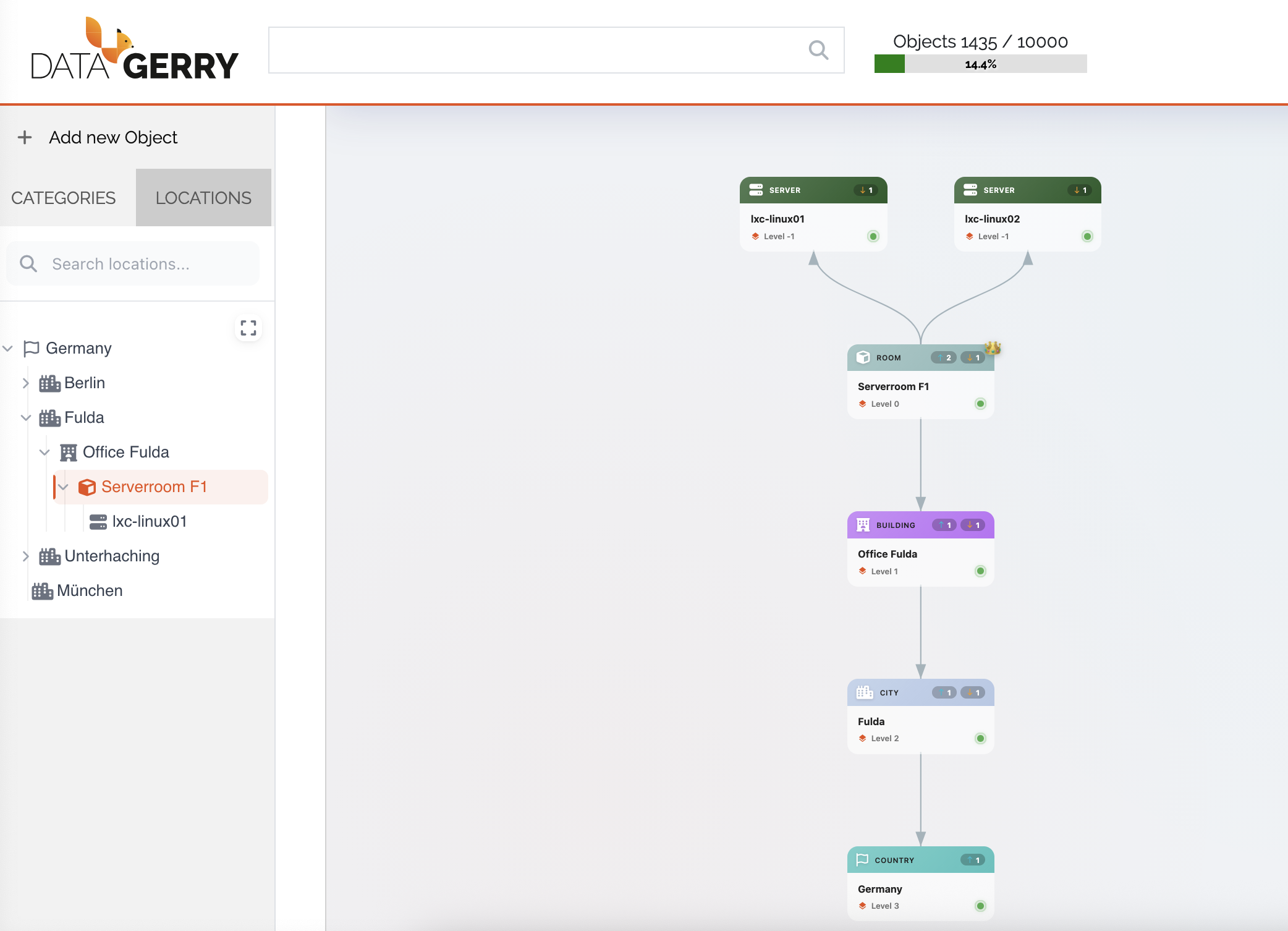
Task: Click green status dot on Fulda city node
Action: tap(980, 738)
